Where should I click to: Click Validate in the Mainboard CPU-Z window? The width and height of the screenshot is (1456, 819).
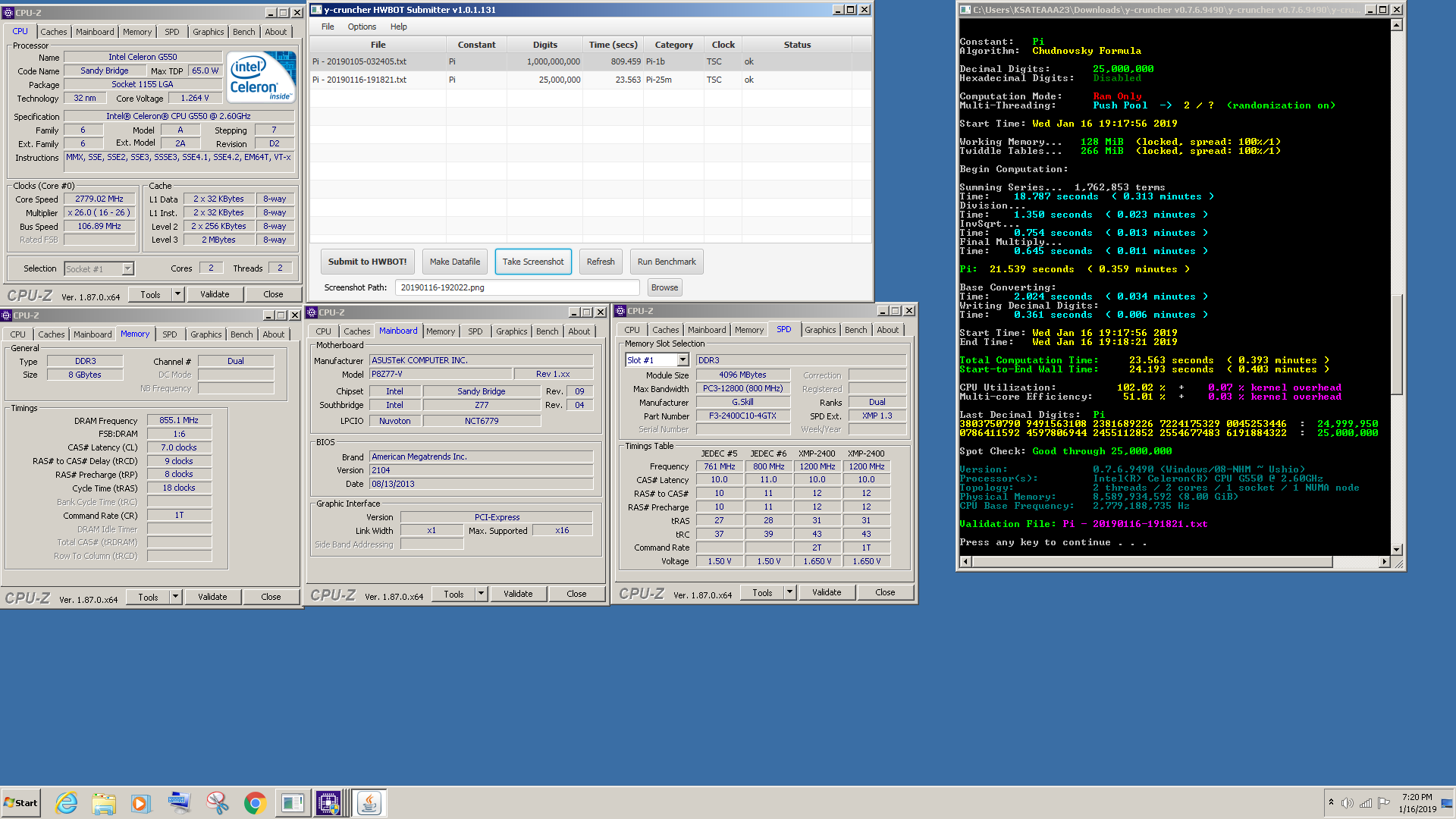tap(518, 594)
